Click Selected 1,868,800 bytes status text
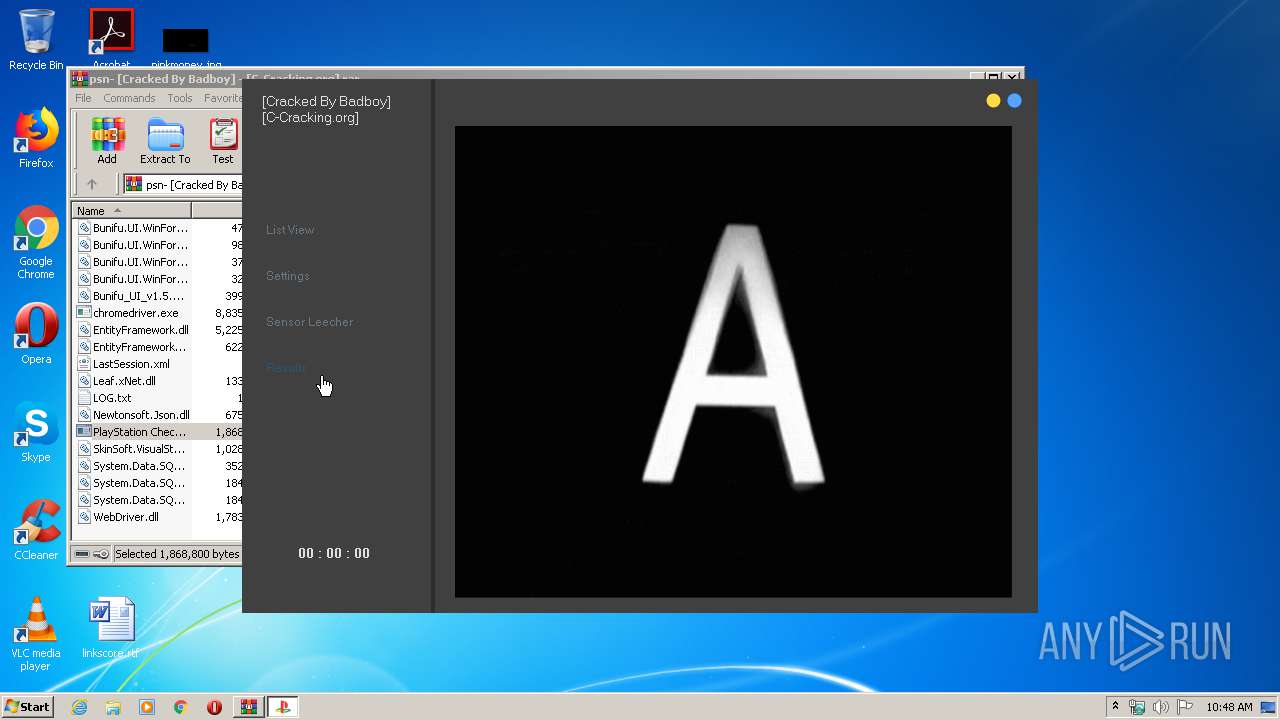The image size is (1280, 720). coord(177,554)
